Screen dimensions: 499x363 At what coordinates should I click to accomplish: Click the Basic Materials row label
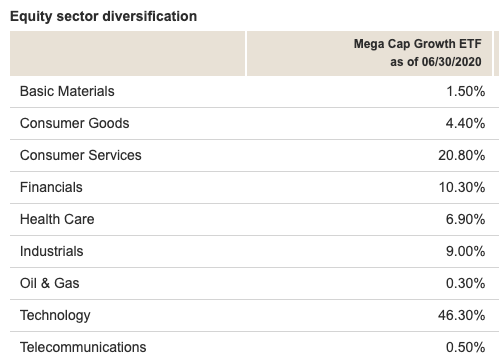[x=67, y=91]
